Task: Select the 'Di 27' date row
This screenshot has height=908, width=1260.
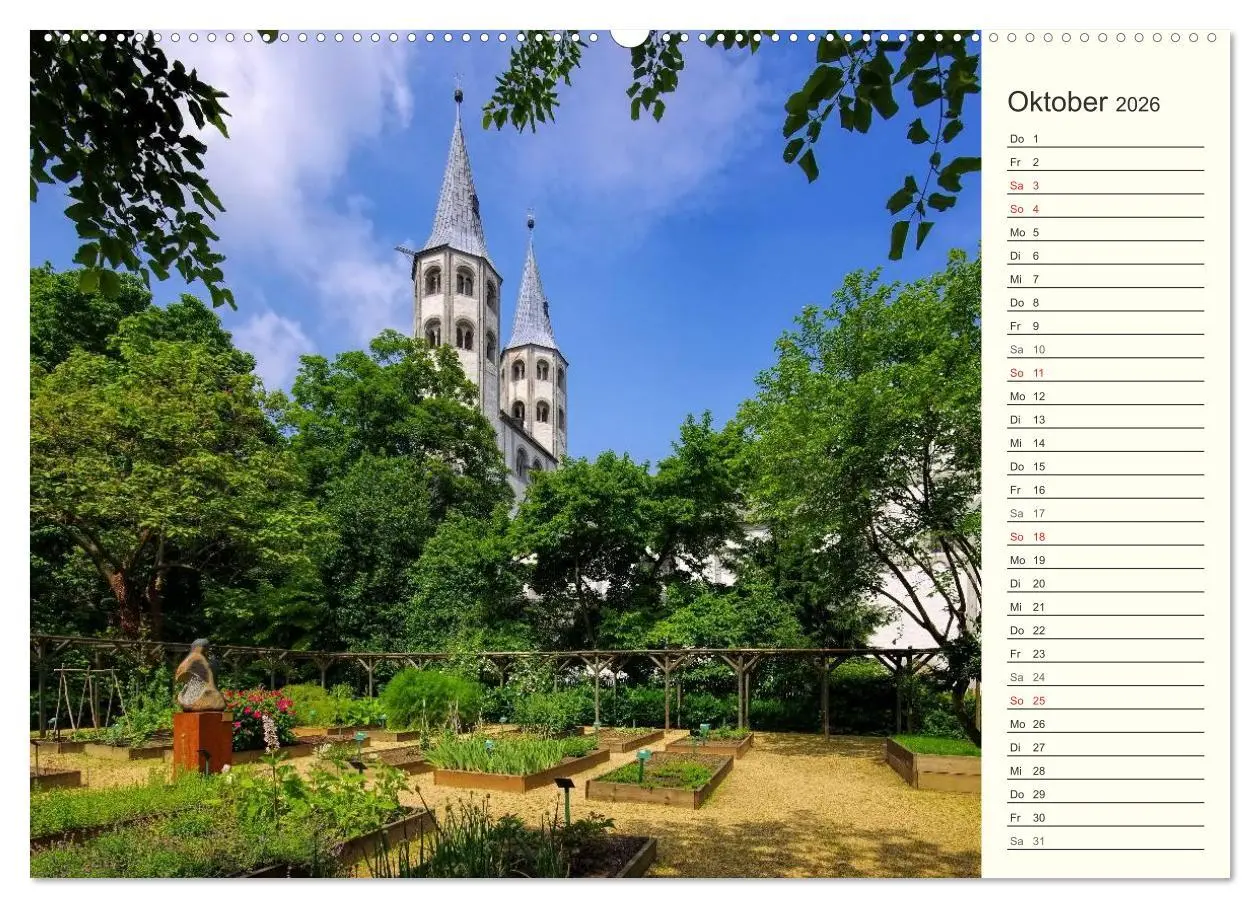Action: click(1105, 747)
